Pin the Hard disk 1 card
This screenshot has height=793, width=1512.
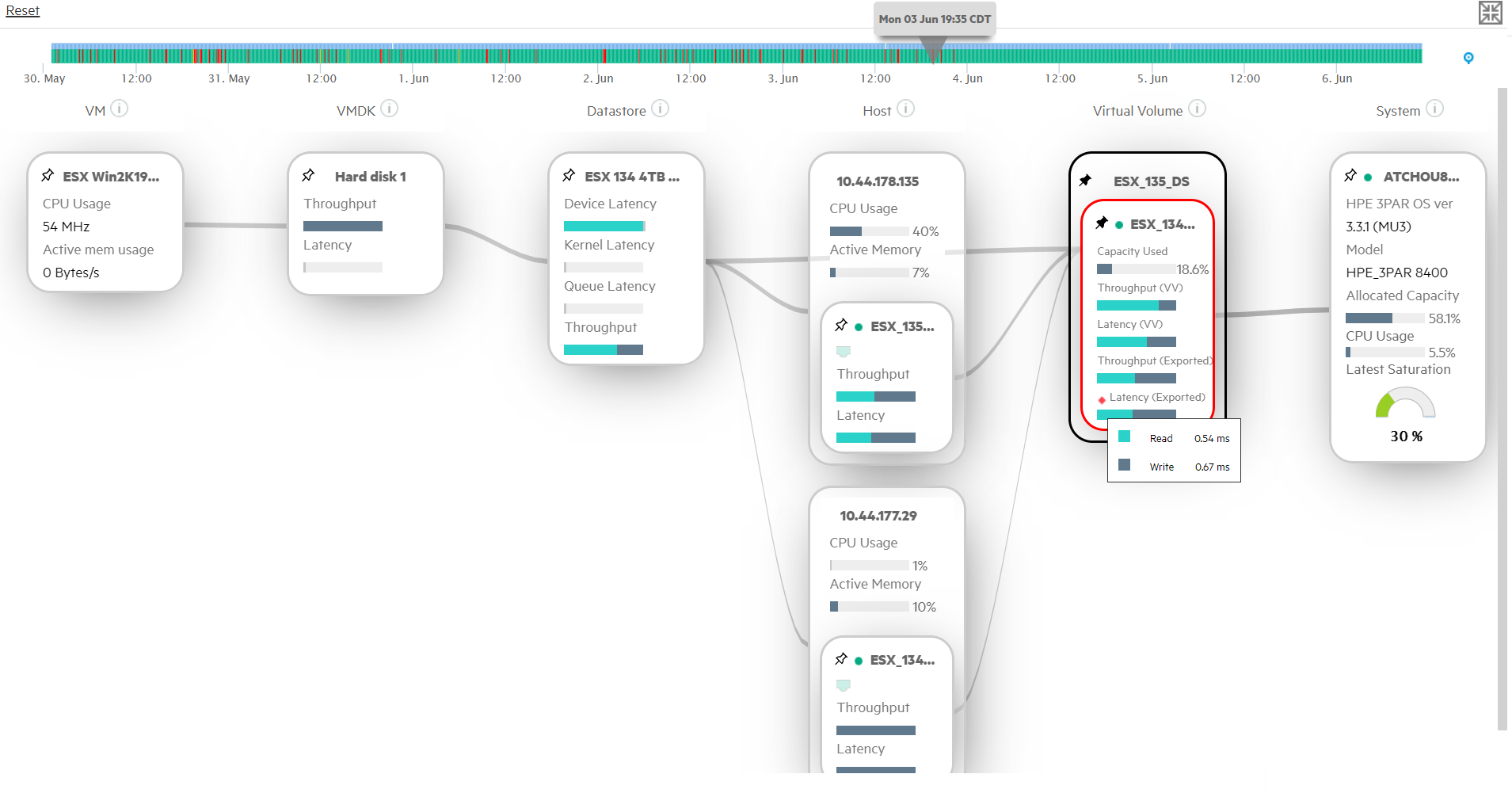pos(308,175)
